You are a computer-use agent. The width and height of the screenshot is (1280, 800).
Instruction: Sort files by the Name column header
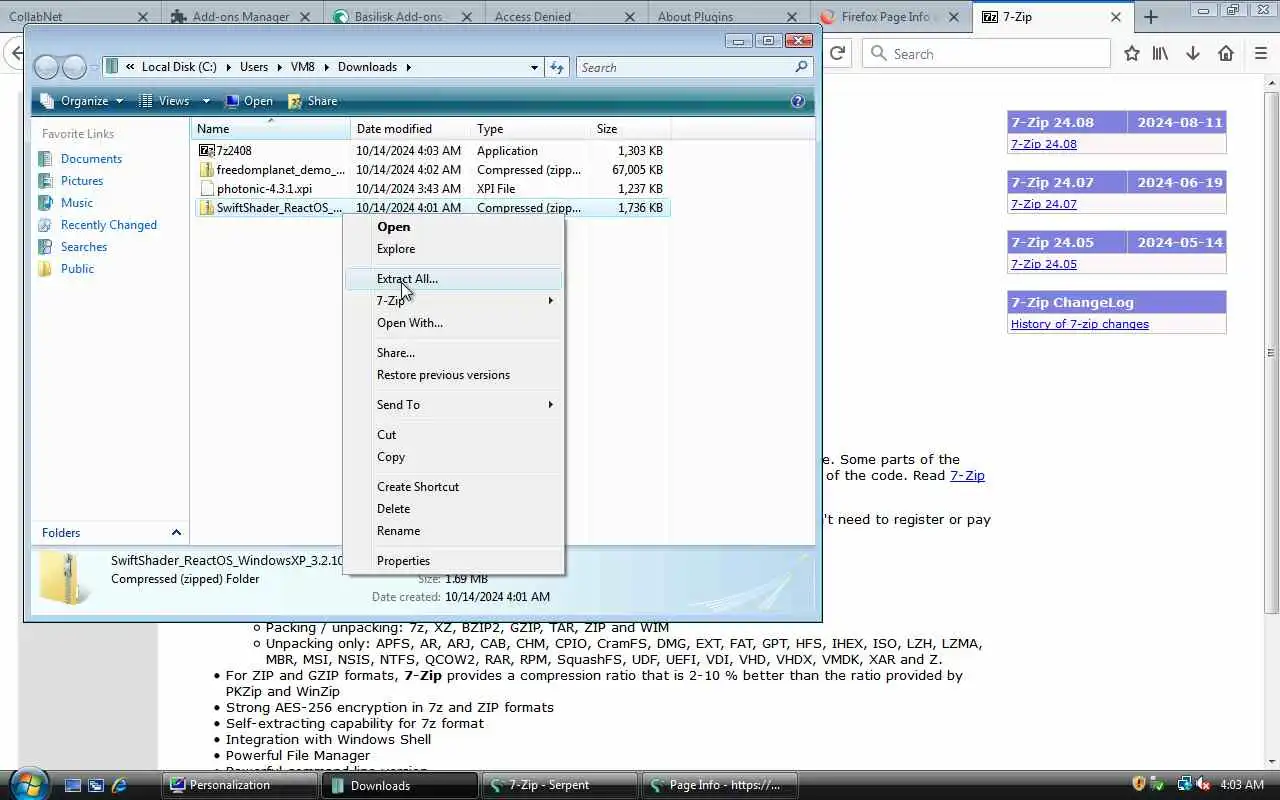click(x=270, y=129)
